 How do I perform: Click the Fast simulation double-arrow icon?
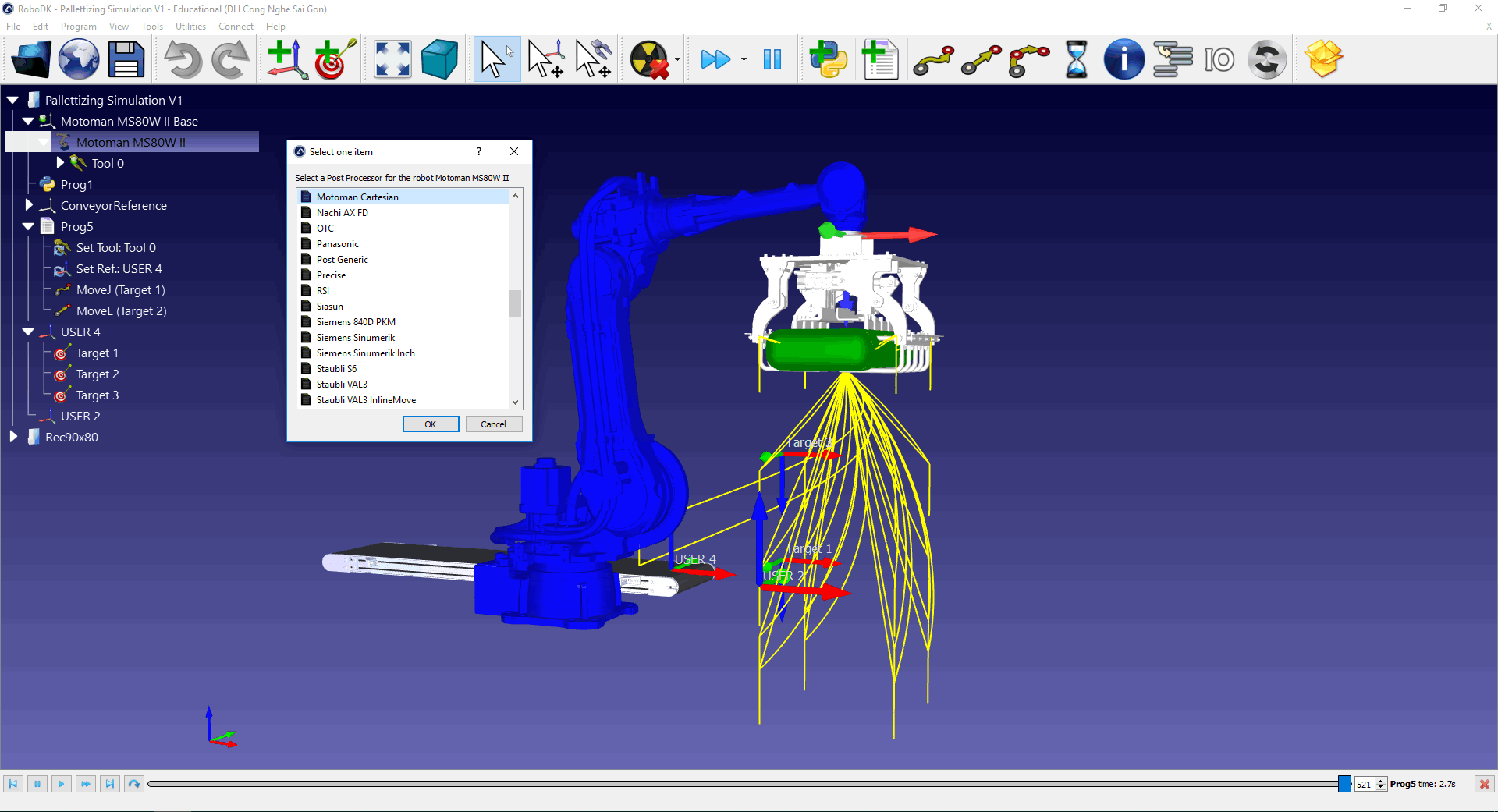click(x=715, y=59)
